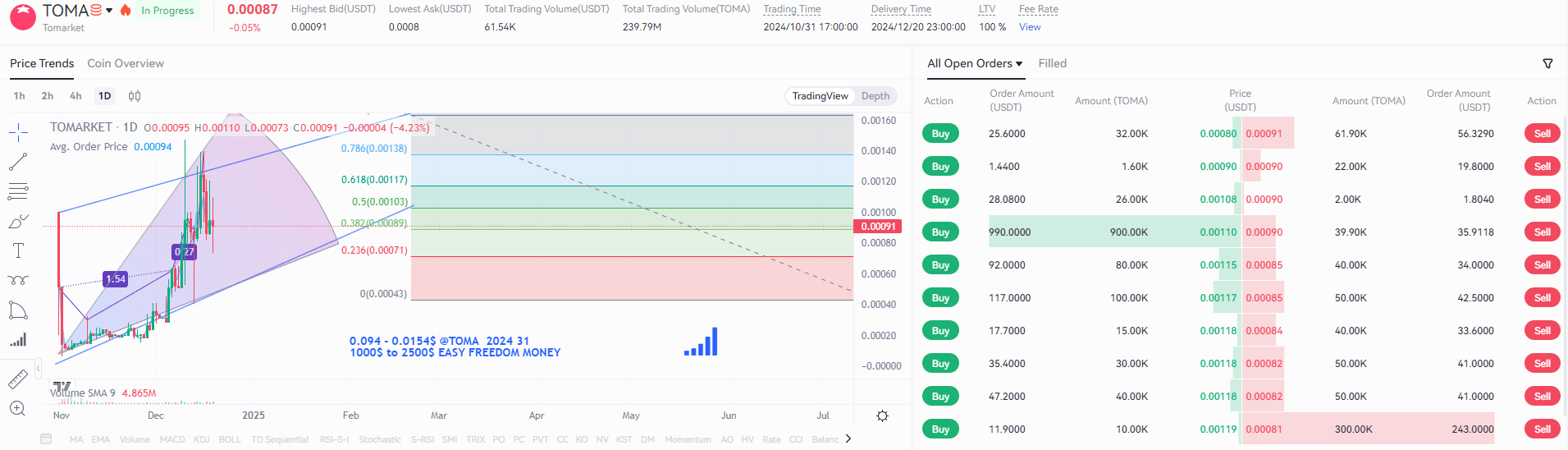Click the 1.54 pattern ratio label on chart
The width and height of the screenshot is (1568, 450).
[116, 279]
